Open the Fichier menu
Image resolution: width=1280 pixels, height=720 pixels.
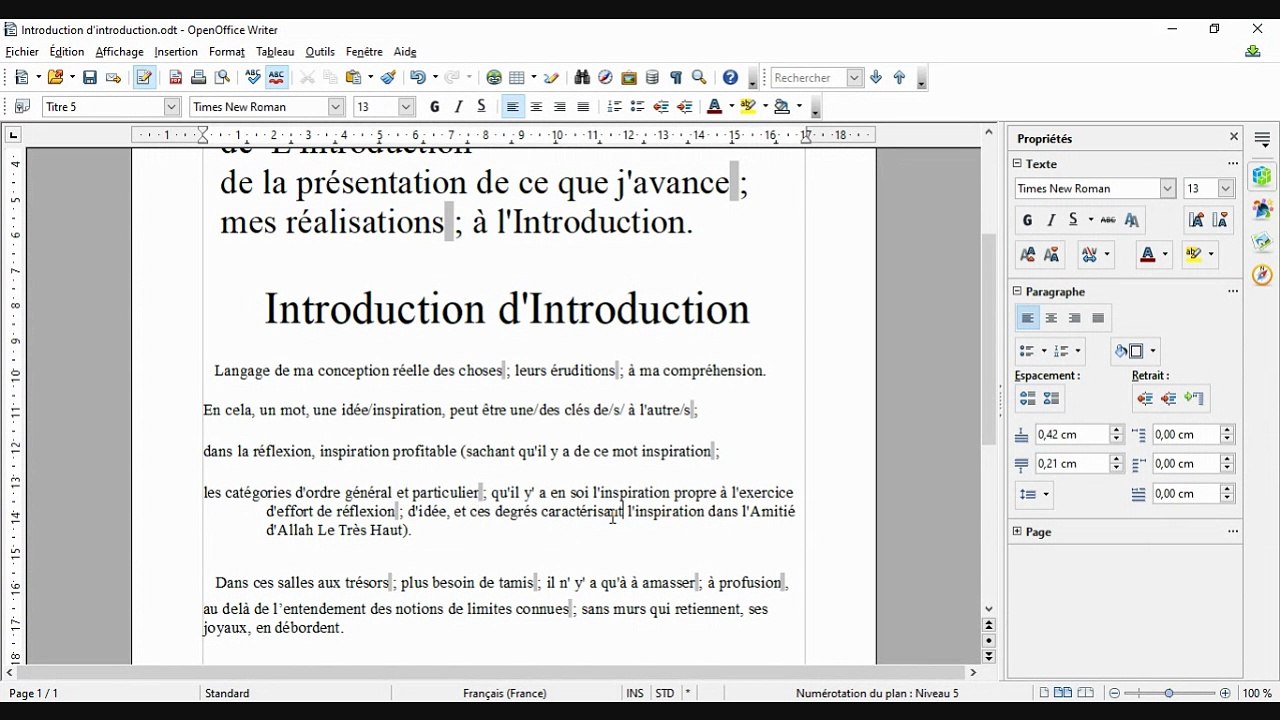(x=22, y=51)
